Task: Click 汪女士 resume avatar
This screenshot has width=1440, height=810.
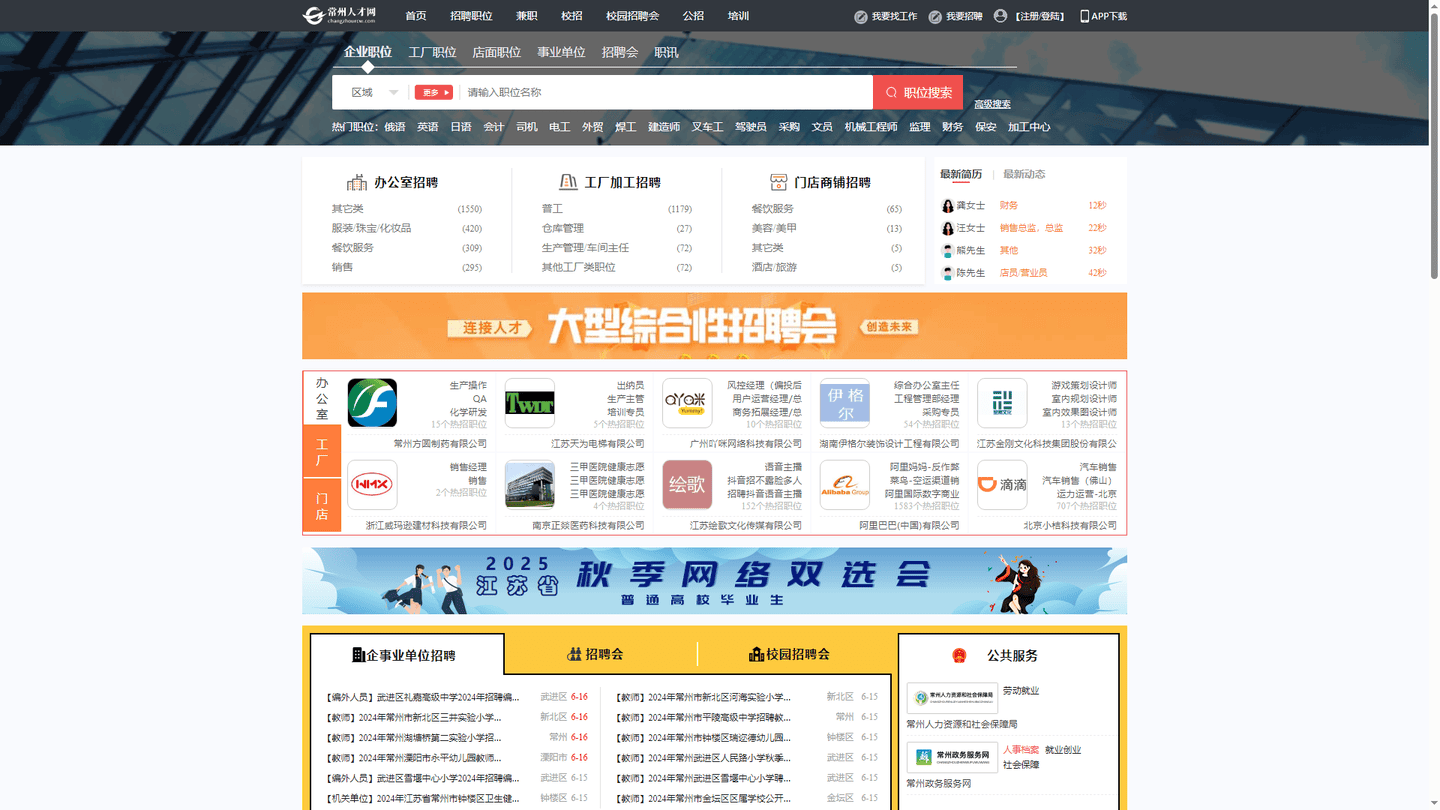Action: pos(947,228)
